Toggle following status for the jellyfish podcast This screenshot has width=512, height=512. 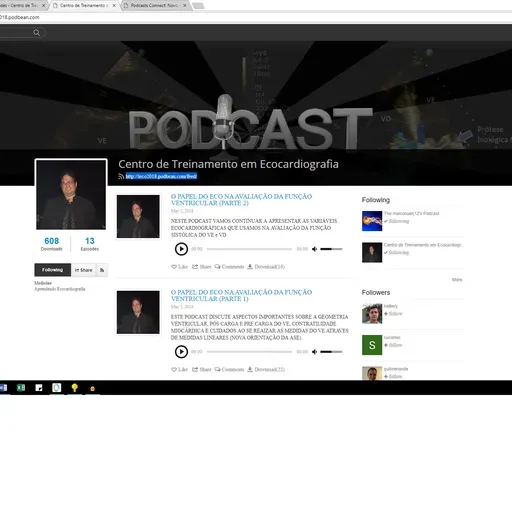pos(396,221)
